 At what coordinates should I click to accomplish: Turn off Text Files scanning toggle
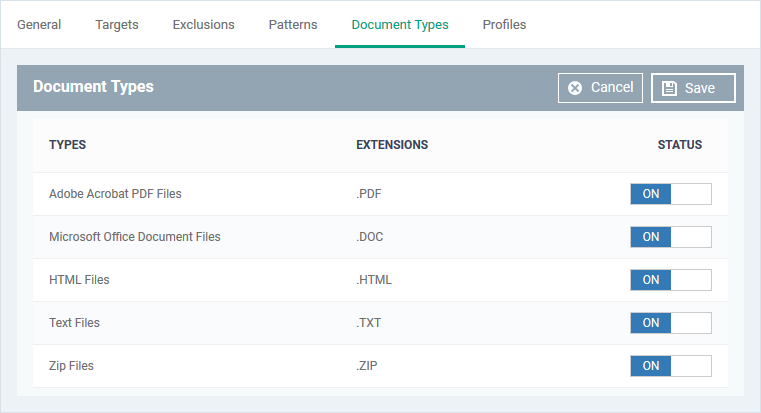click(671, 323)
